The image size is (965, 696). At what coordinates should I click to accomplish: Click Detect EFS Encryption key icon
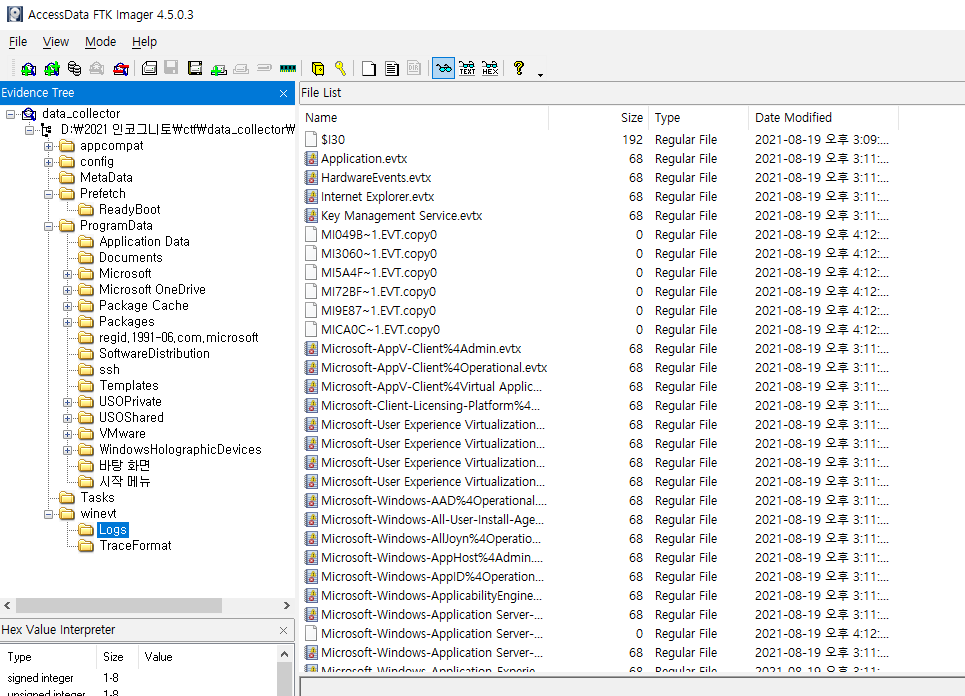click(340, 68)
